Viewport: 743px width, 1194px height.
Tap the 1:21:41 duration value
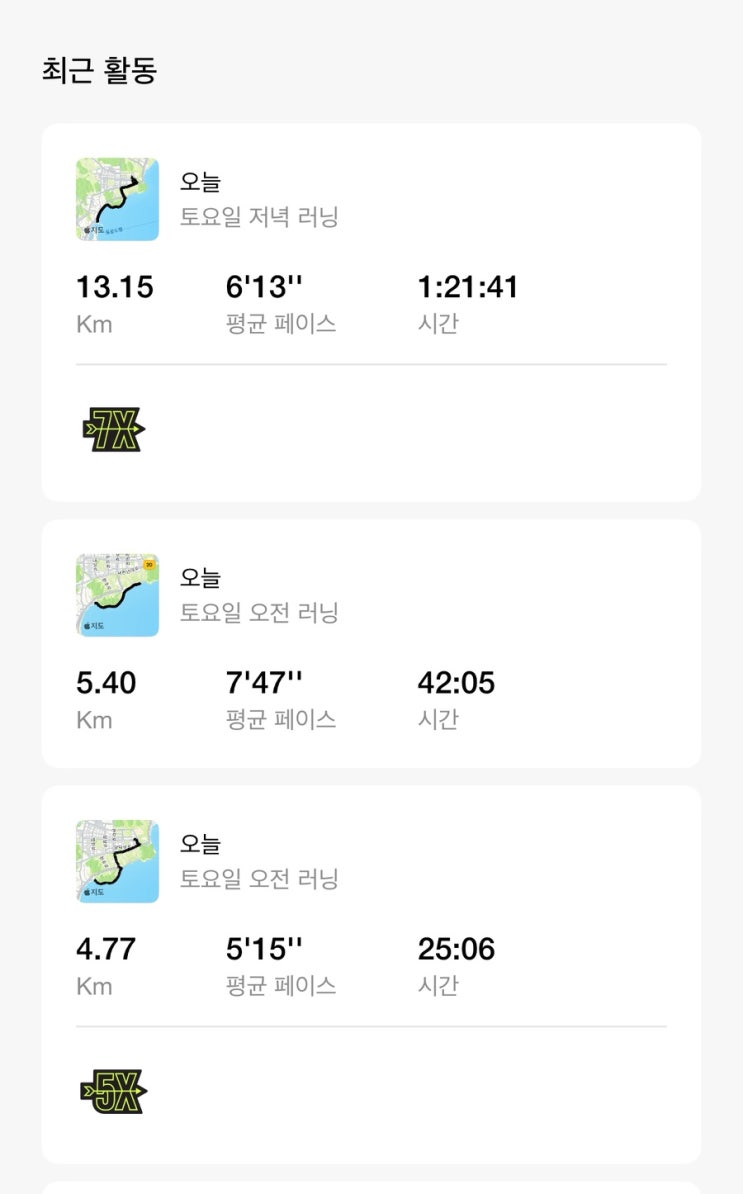(468, 288)
